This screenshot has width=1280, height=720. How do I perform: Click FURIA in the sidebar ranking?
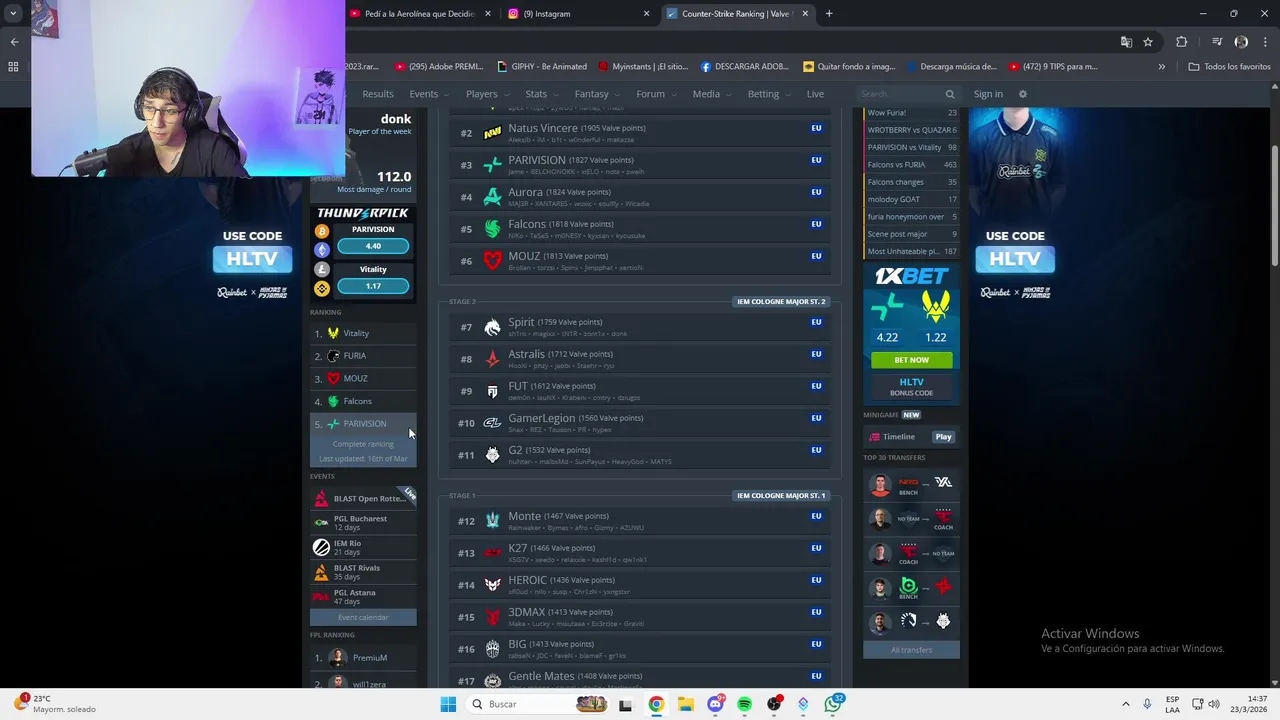pos(363,356)
